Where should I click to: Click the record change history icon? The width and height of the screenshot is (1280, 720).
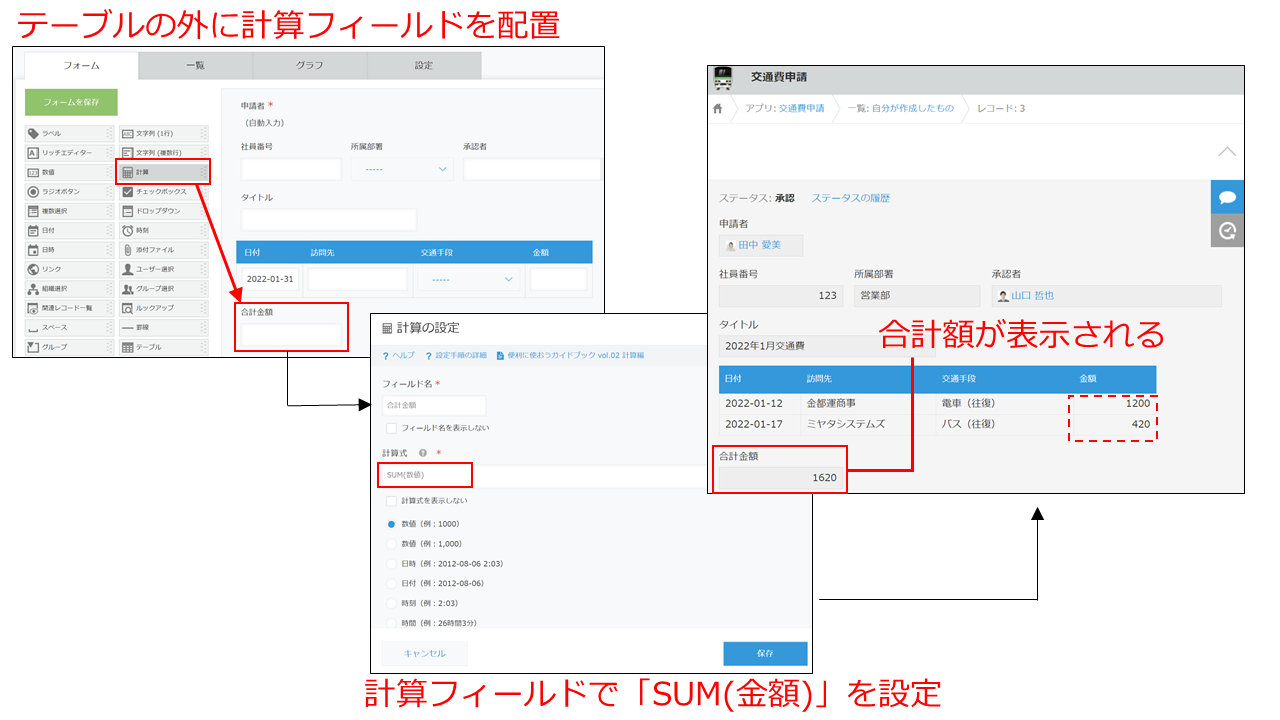coord(1227,230)
